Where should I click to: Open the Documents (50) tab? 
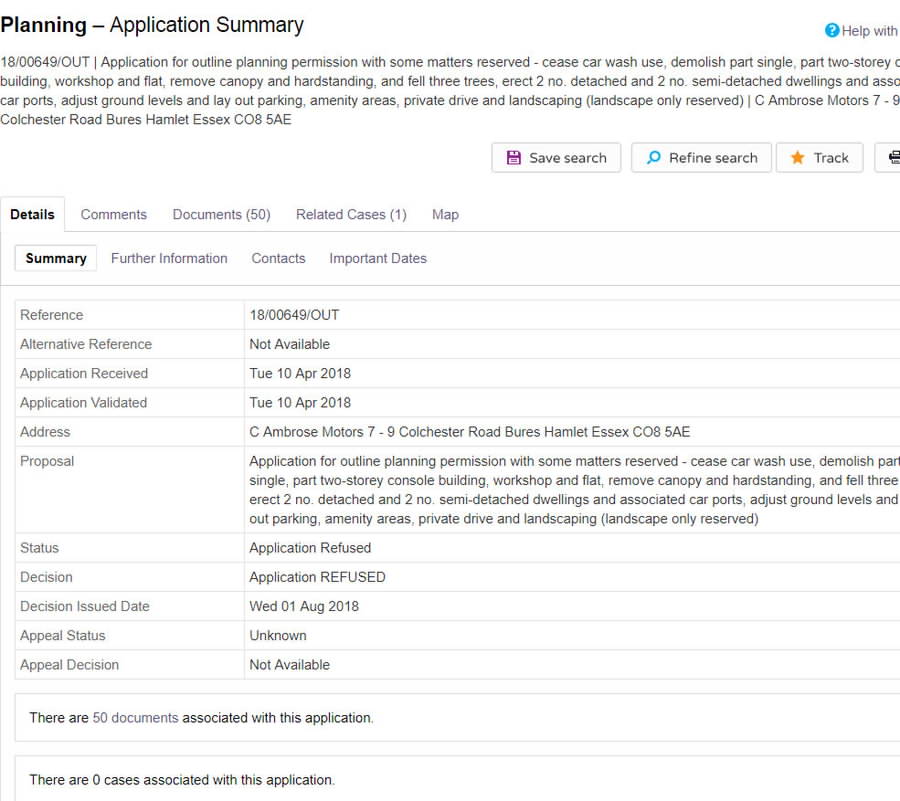222,215
